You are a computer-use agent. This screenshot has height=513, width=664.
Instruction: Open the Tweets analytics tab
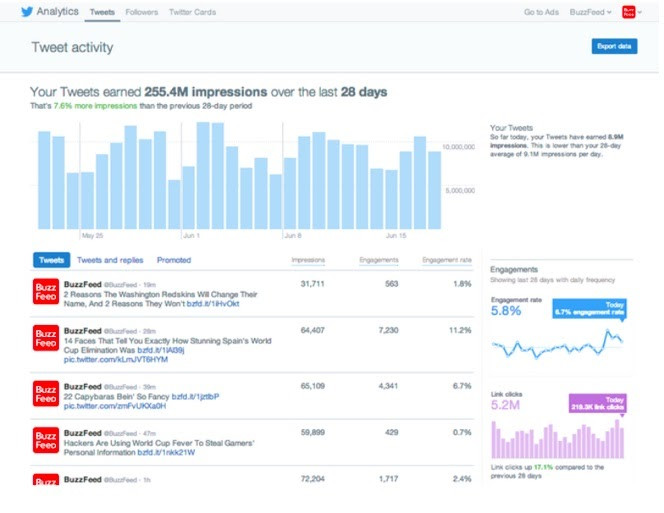tap(102, 12)
